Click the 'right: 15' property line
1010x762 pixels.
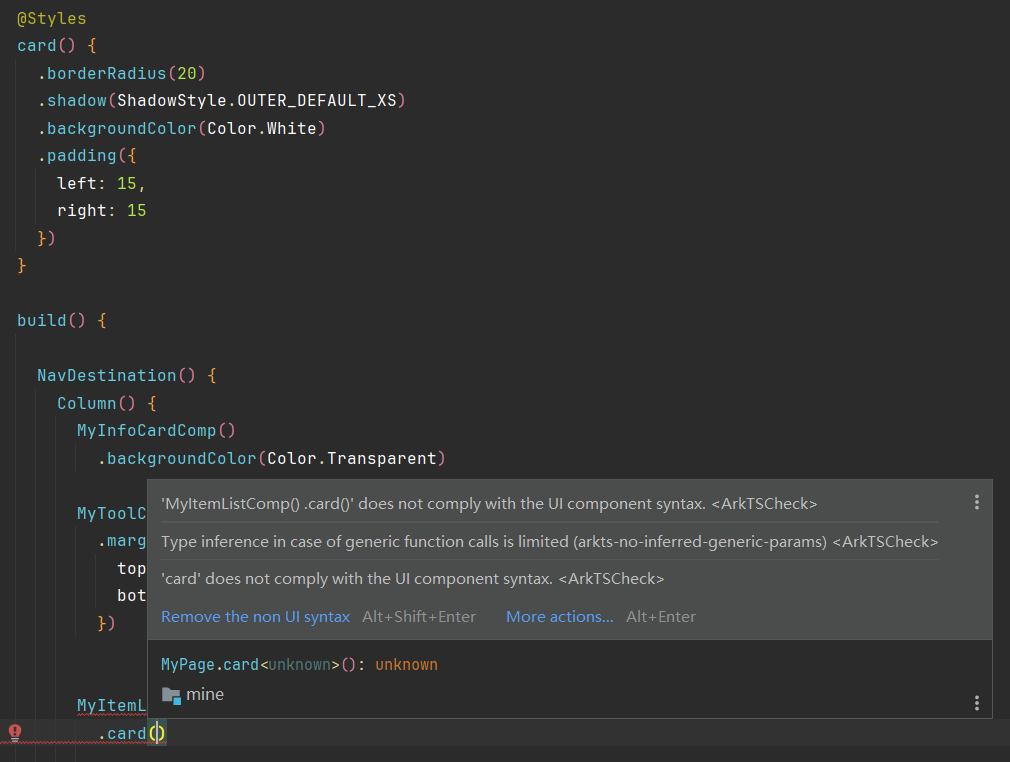pyautogui.click(x=101, y=211)
